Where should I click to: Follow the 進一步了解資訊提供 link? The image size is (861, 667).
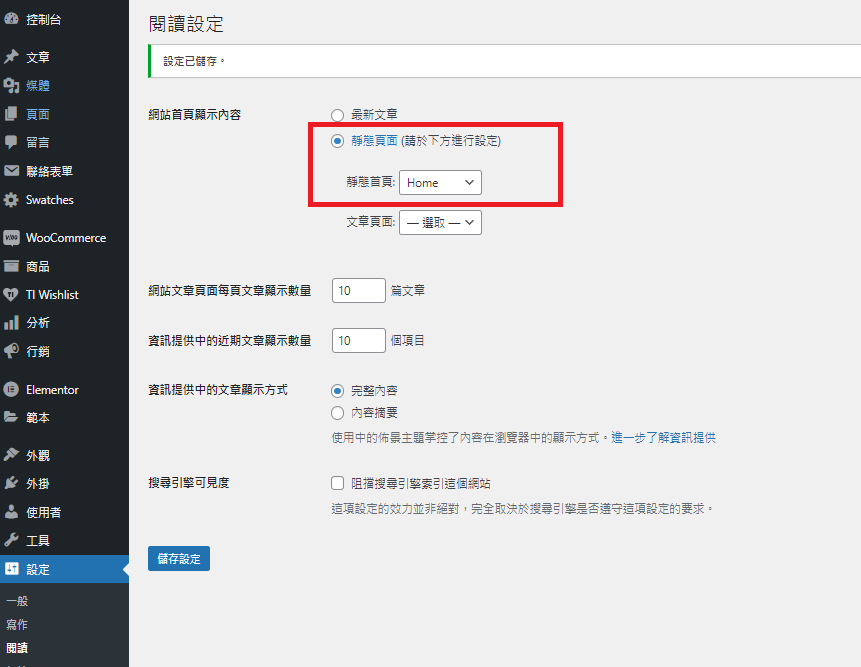664,438
